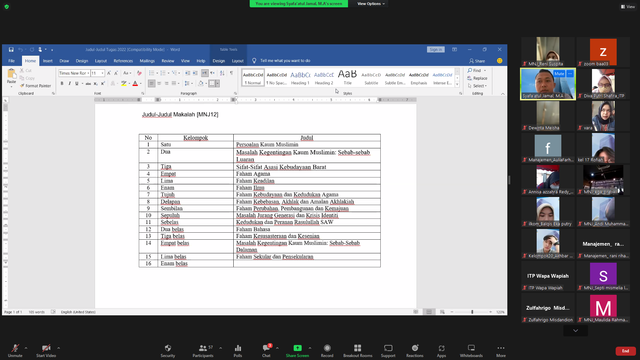The width and height of the screenshot is (640, 360).
Task: Click the red font color swatch
Action: coord(135,84)
